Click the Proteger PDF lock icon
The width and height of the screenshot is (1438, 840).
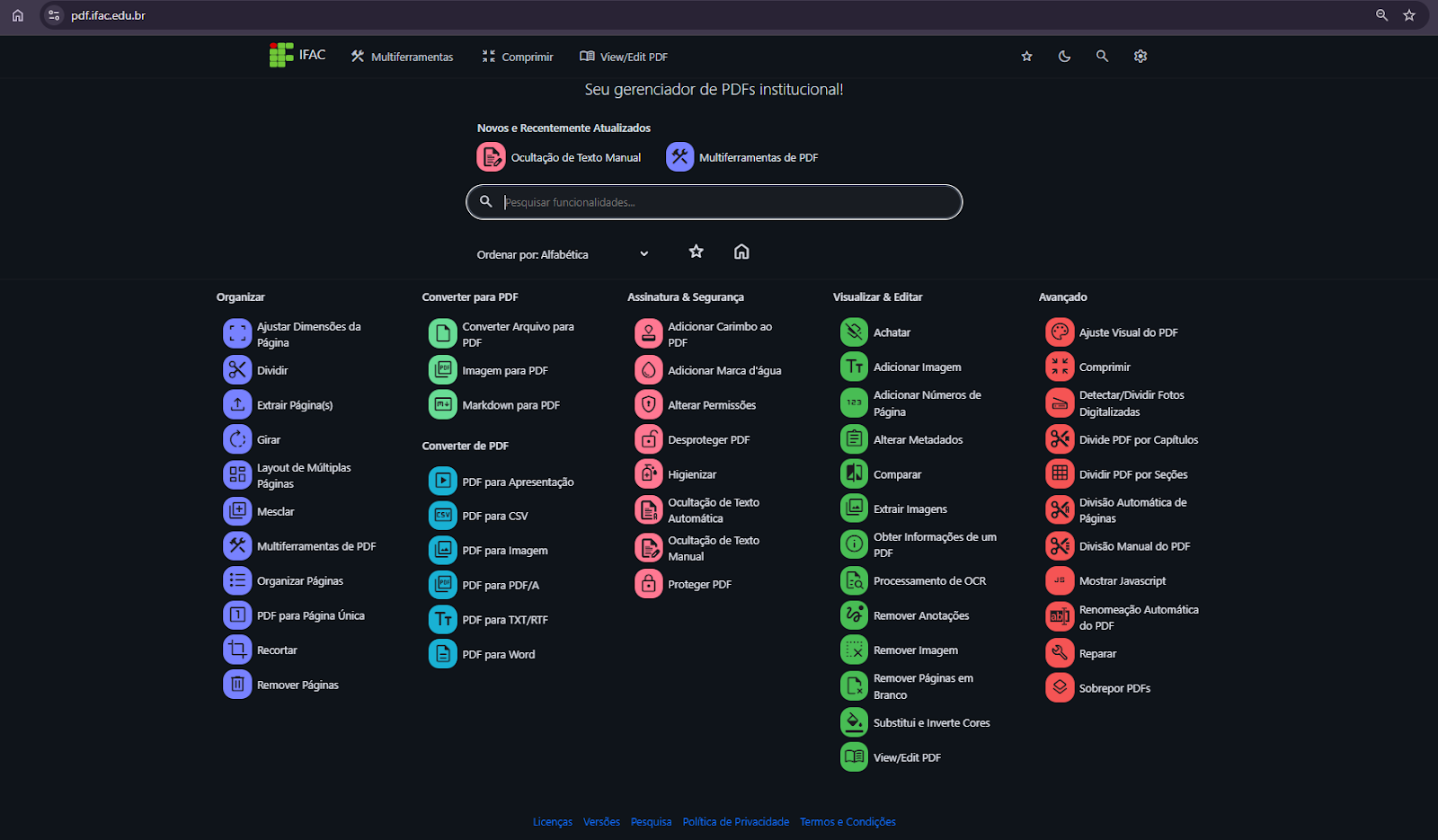tap(648, 584)
